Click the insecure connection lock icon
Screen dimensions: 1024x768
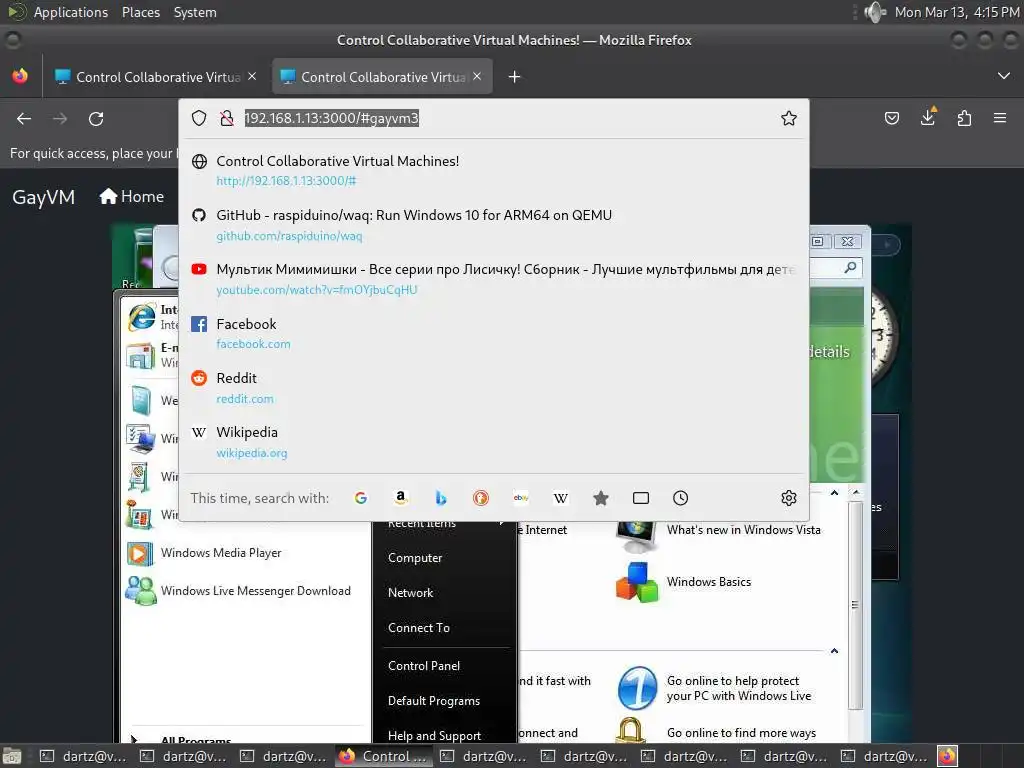point(227,118)
